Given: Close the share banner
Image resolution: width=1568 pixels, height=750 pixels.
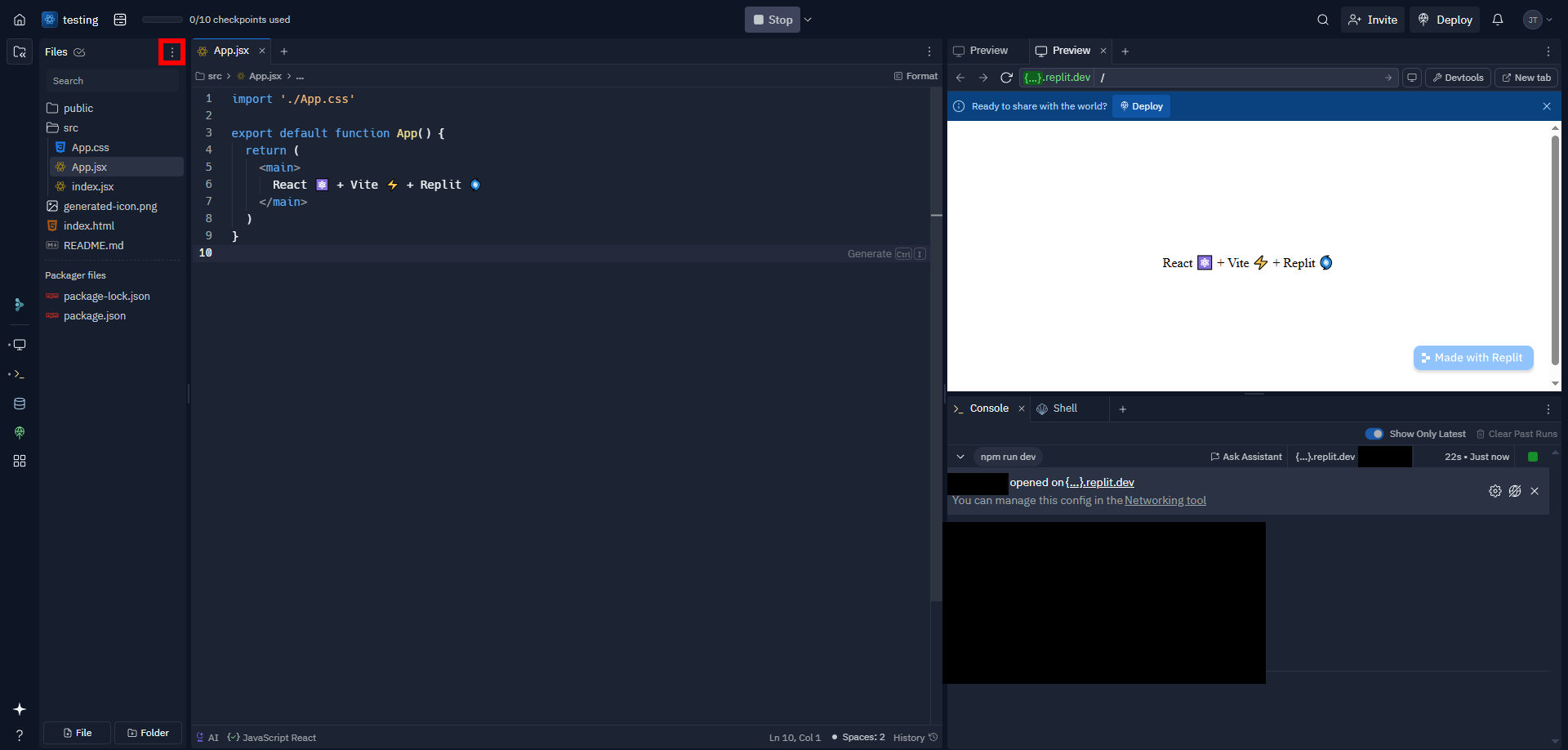Looking at the screenshot, I should [1547, 106].
